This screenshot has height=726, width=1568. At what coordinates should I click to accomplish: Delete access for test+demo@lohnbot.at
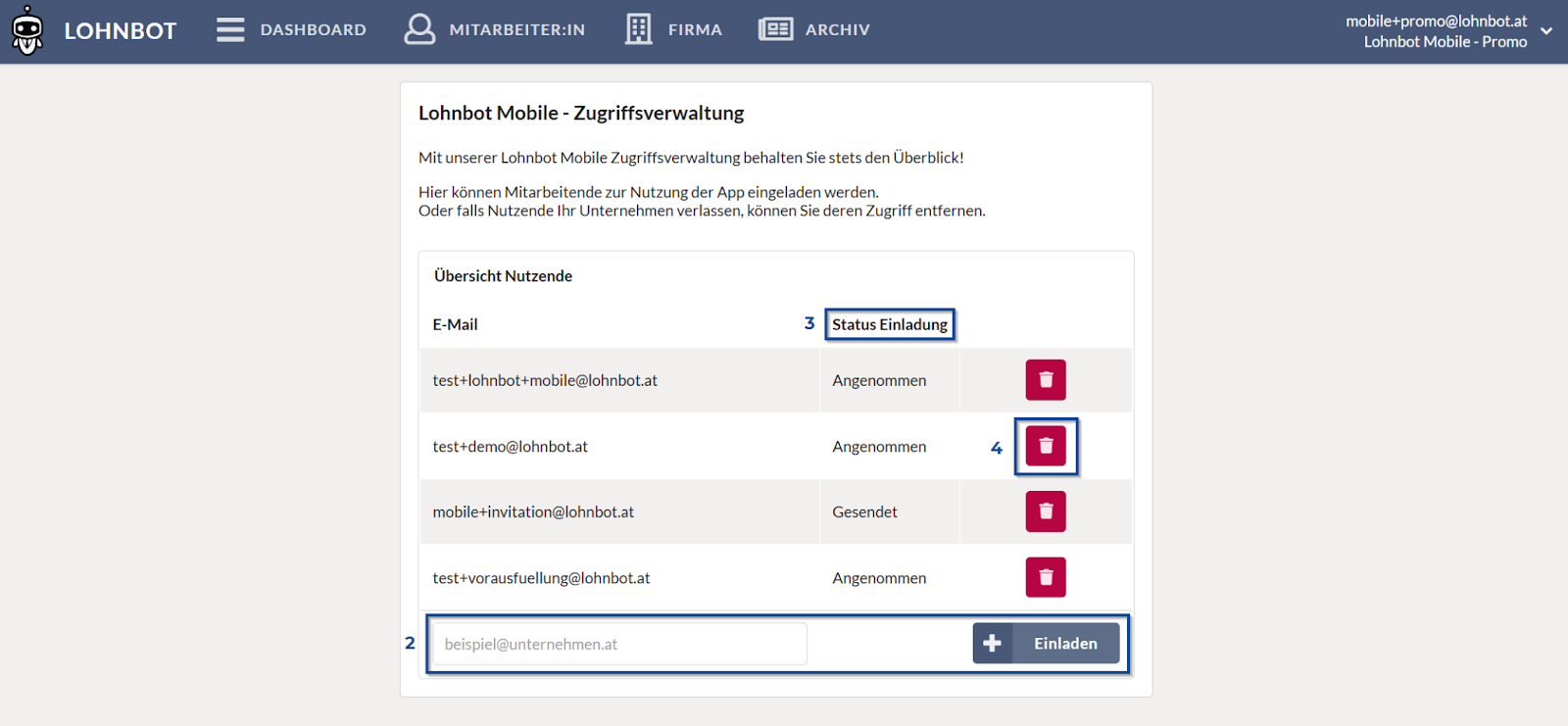coord(1046,446)
